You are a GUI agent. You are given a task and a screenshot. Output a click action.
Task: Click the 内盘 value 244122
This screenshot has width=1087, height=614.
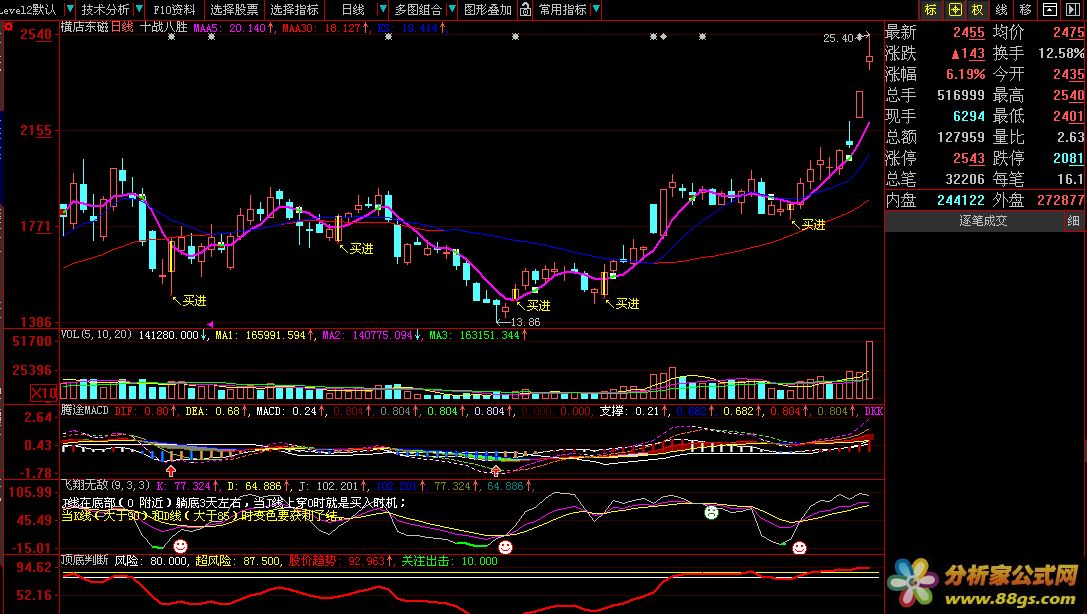[961, 200]
